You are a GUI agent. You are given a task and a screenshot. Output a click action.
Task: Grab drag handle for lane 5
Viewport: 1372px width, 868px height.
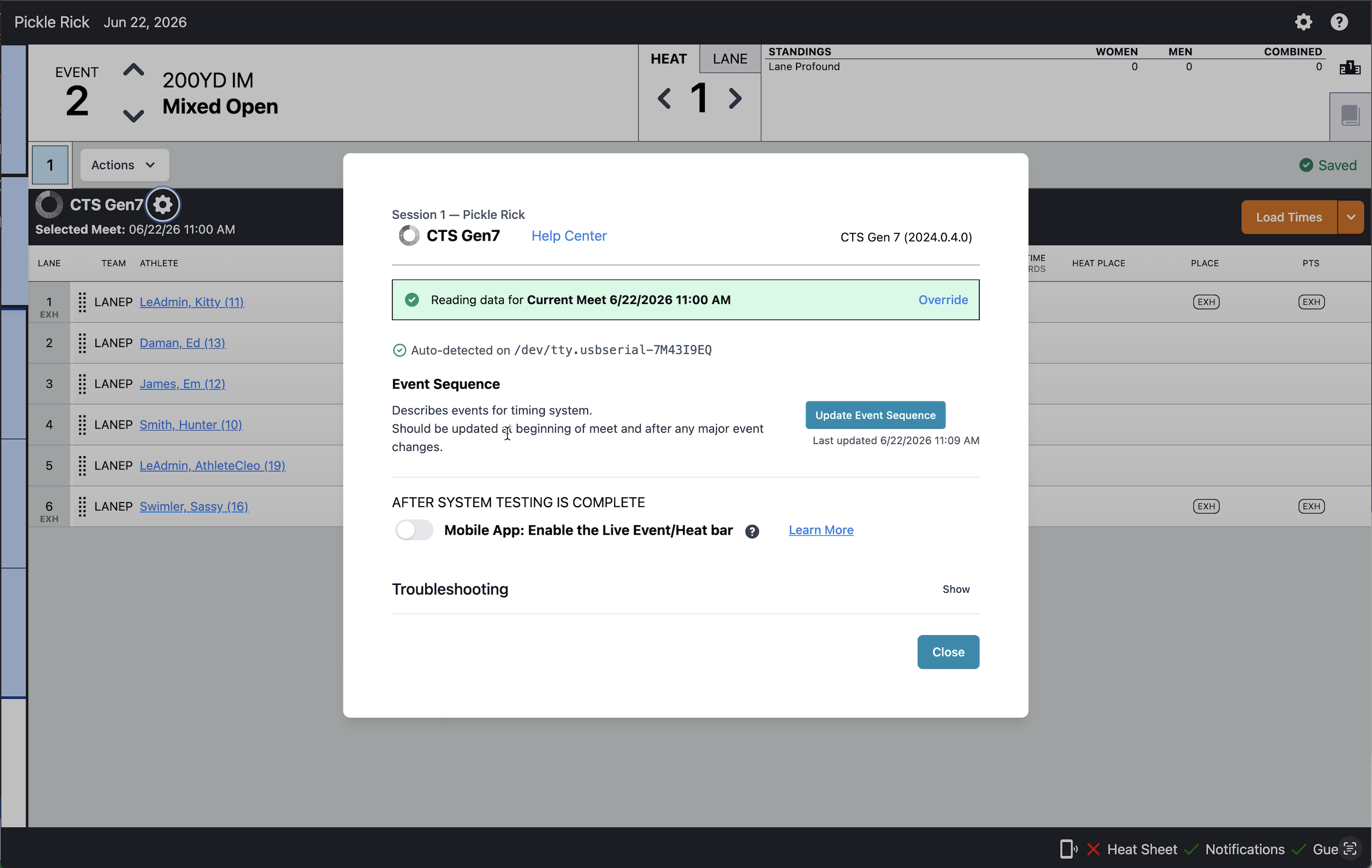point(82,467)
